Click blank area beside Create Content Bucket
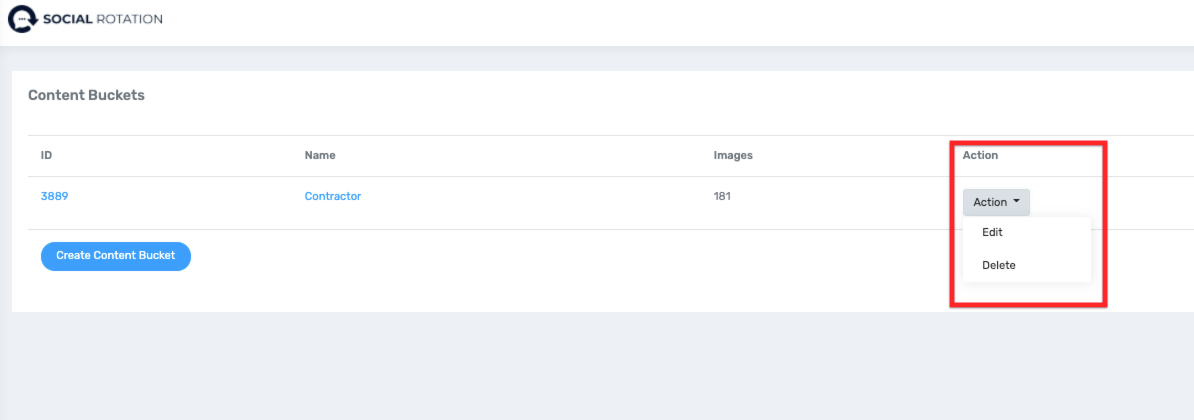The image size is (1194, 420). 500,258
